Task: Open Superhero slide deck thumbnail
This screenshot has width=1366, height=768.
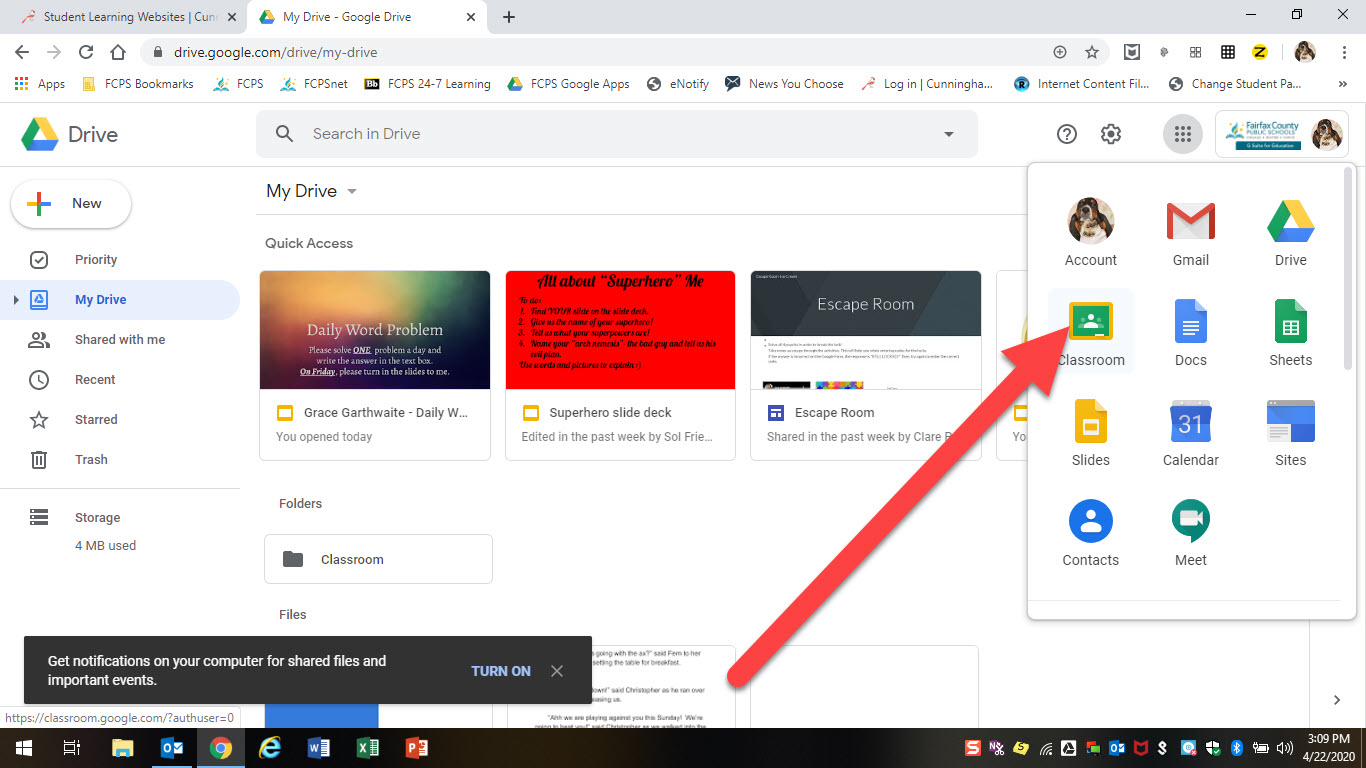Action: pos(620,330)
